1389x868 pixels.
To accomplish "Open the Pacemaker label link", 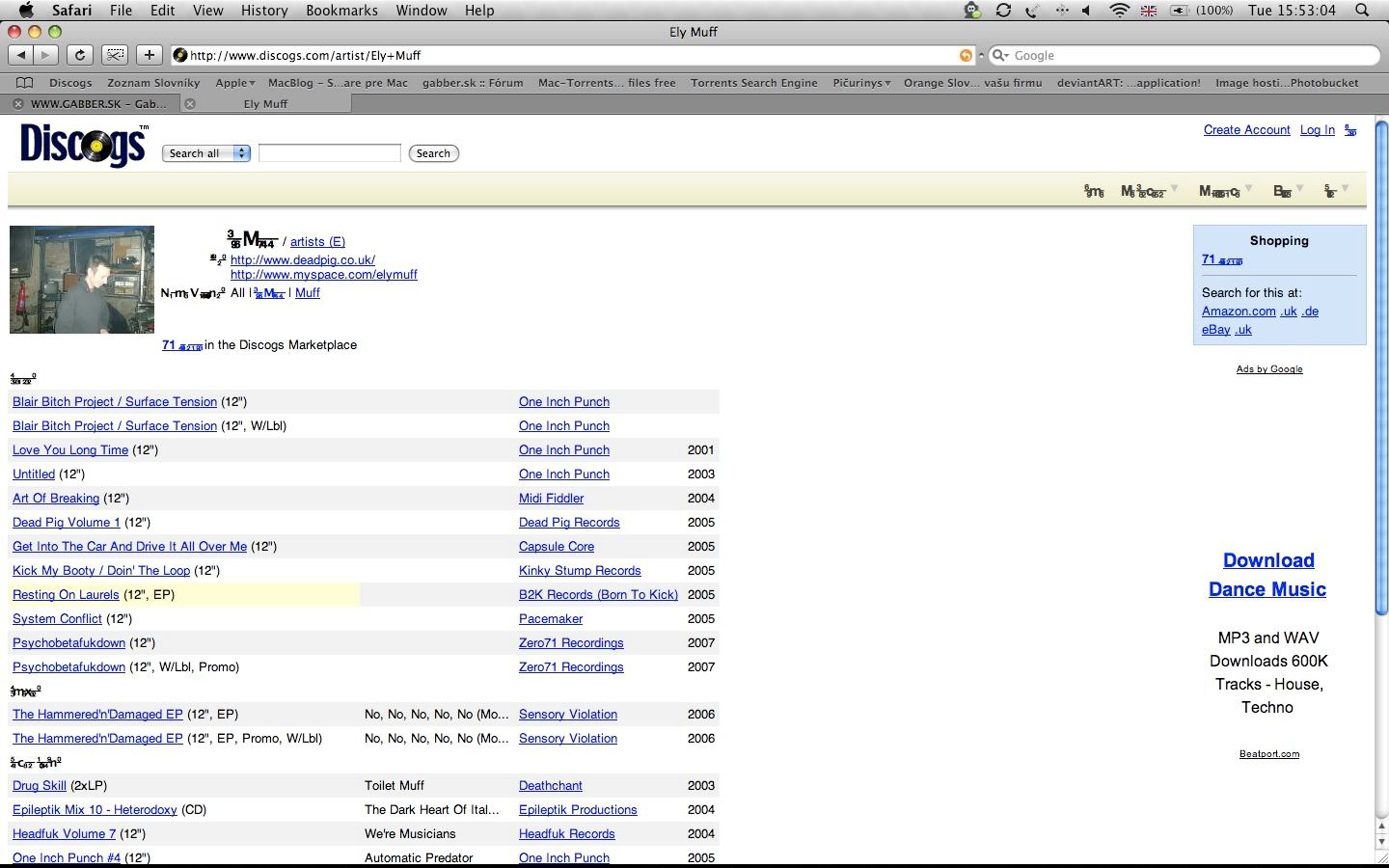I will click(551, 619).
